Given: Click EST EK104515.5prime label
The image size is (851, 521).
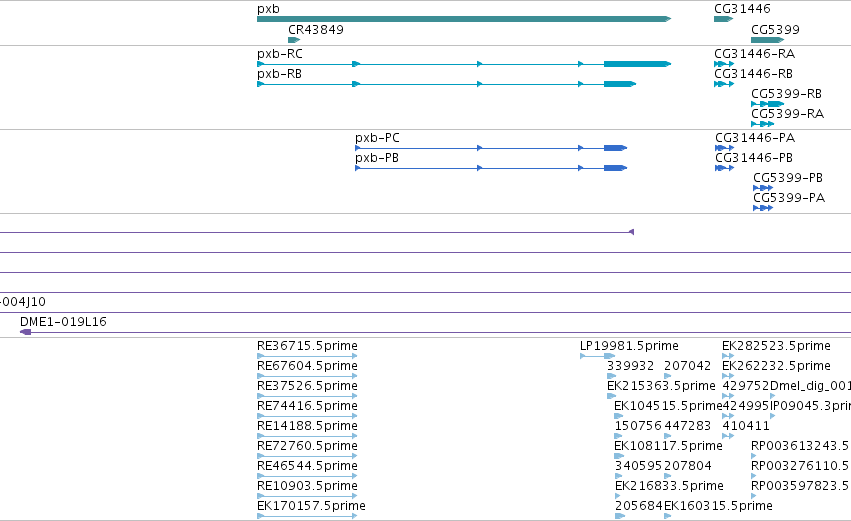Looking at the screenshot, I should click(668, 406).
